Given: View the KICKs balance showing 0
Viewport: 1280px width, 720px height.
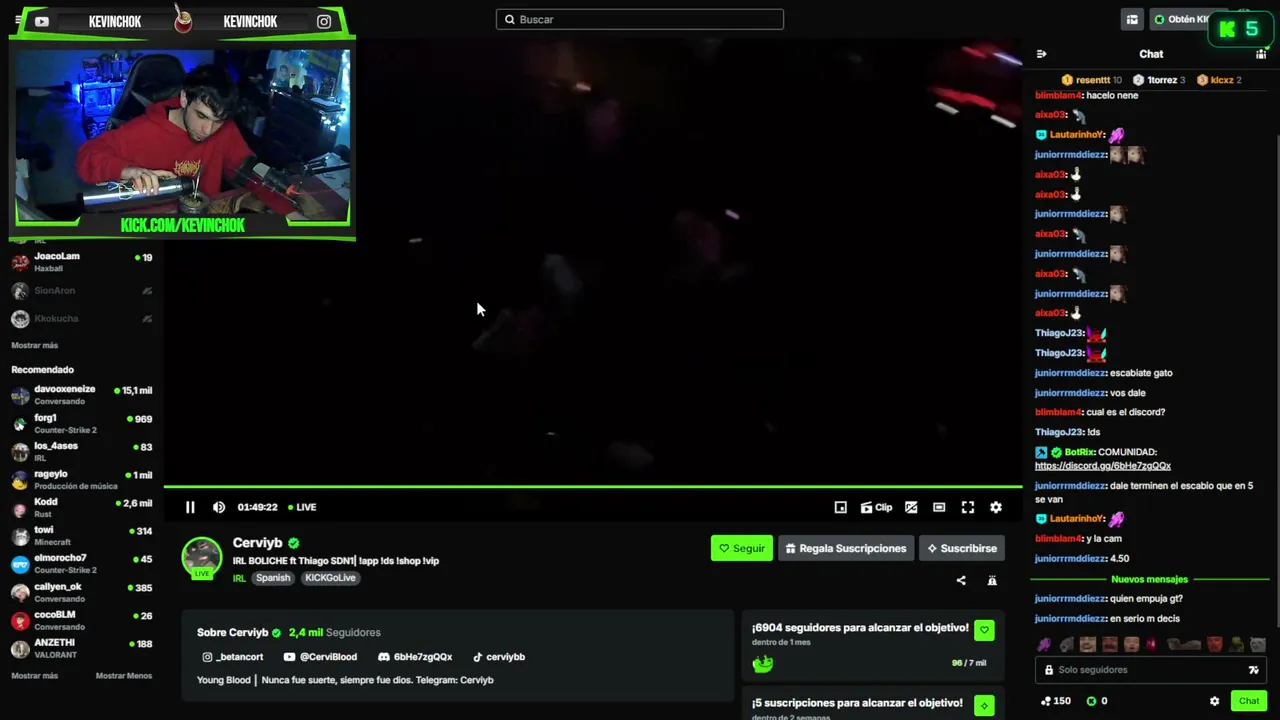Looking at the screenshot, I should pos(1097,701).
